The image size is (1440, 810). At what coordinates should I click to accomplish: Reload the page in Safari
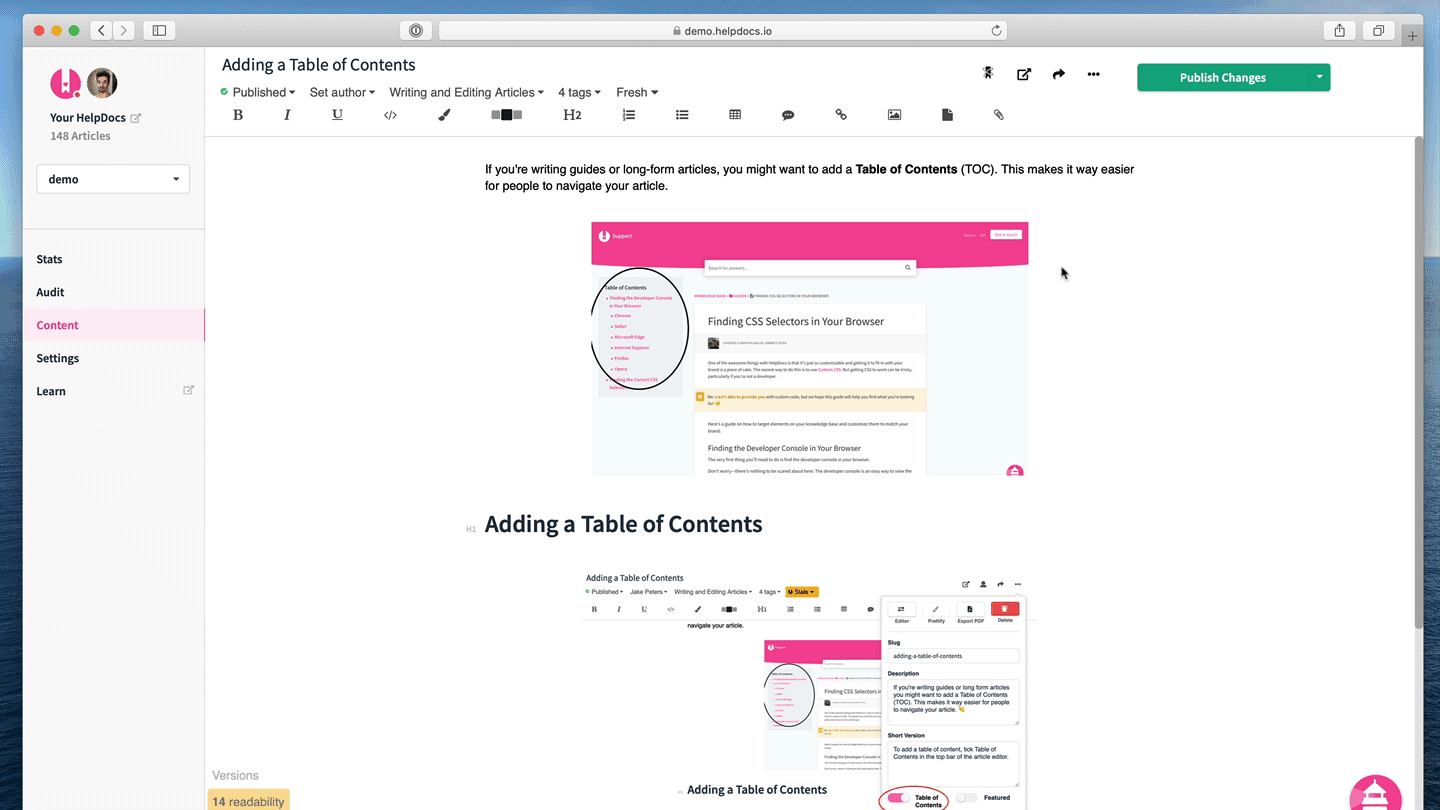[x=996, y=31]
